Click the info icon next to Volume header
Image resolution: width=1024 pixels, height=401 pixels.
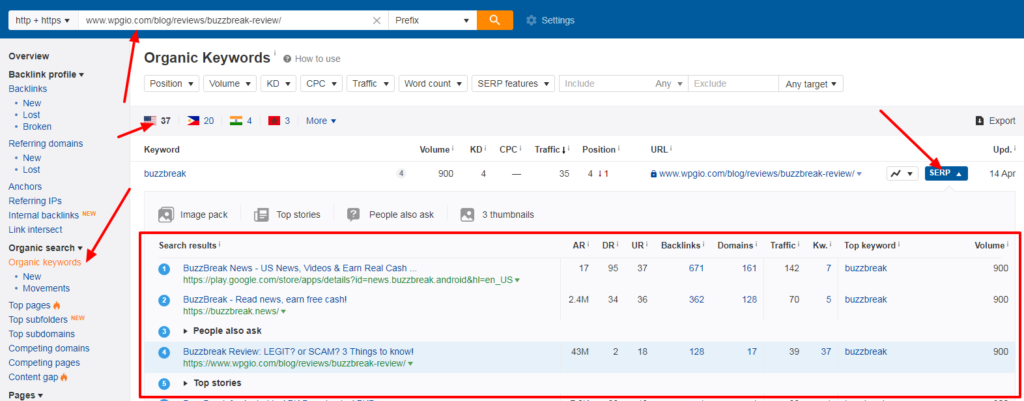point(453,149)
